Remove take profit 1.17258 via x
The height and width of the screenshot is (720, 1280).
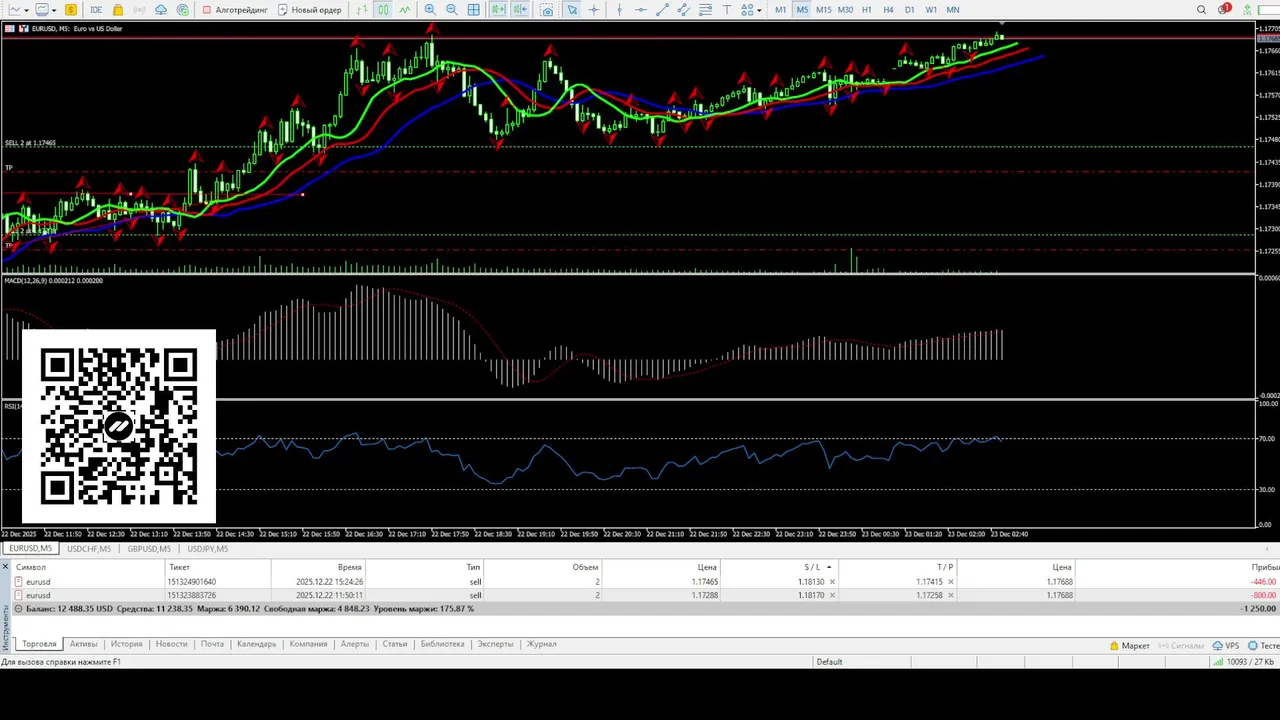(x=950, y=595)
